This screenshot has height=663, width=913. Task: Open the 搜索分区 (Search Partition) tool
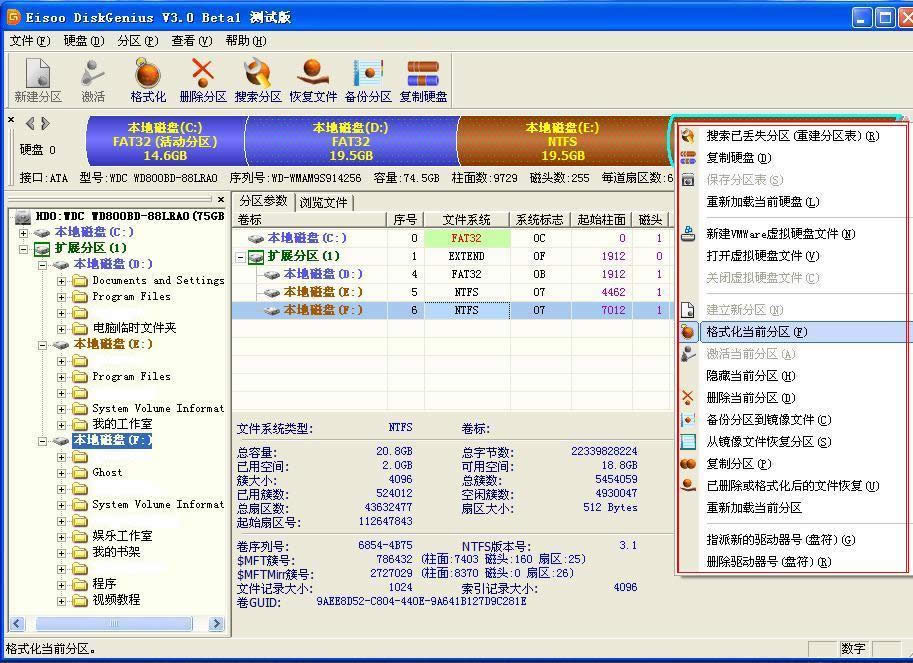(x=257, y=79)
